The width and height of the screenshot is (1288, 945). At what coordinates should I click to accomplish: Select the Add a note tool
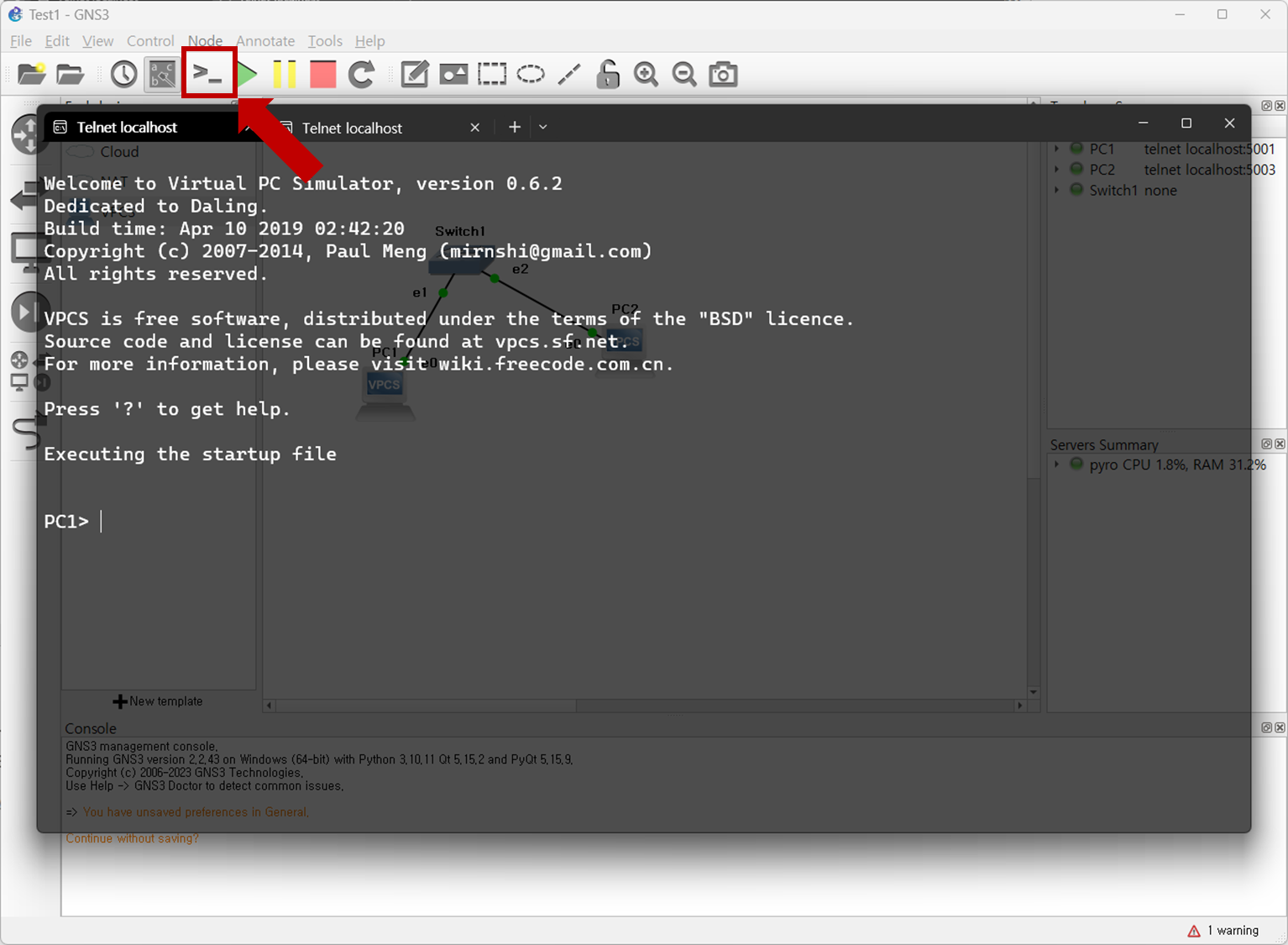(415, 75)
